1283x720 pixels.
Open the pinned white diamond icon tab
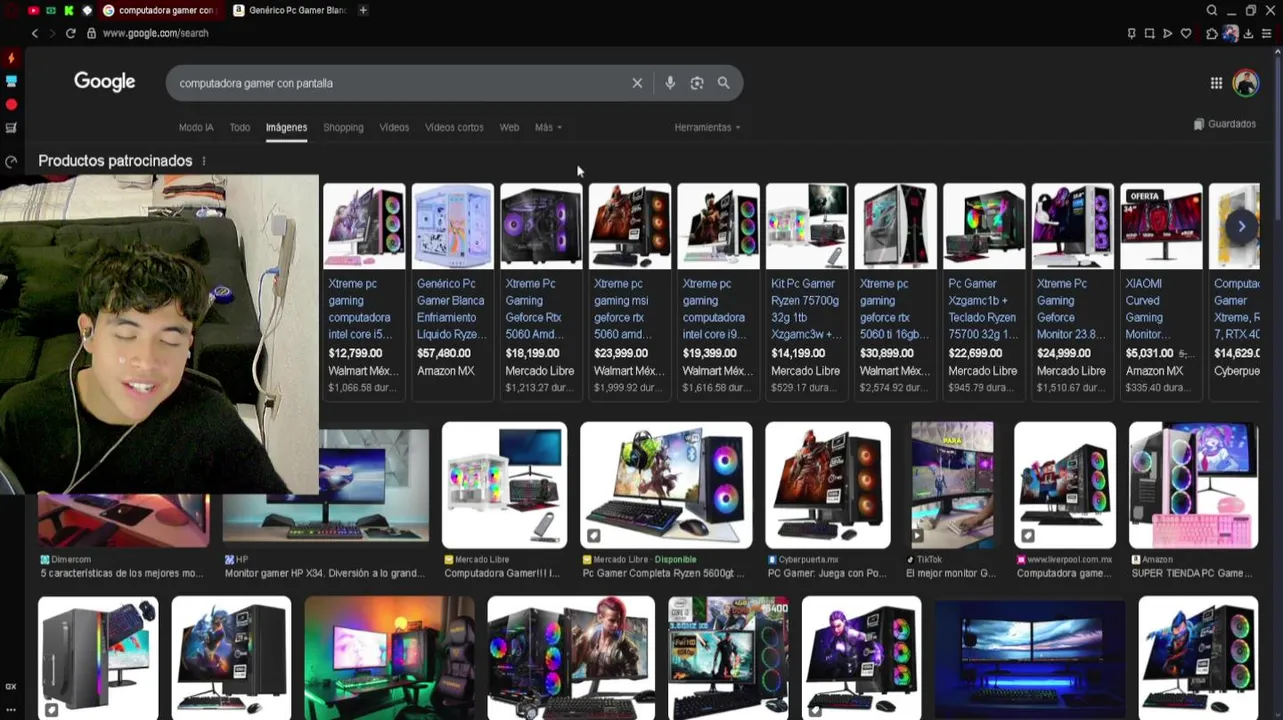point(87,10)
